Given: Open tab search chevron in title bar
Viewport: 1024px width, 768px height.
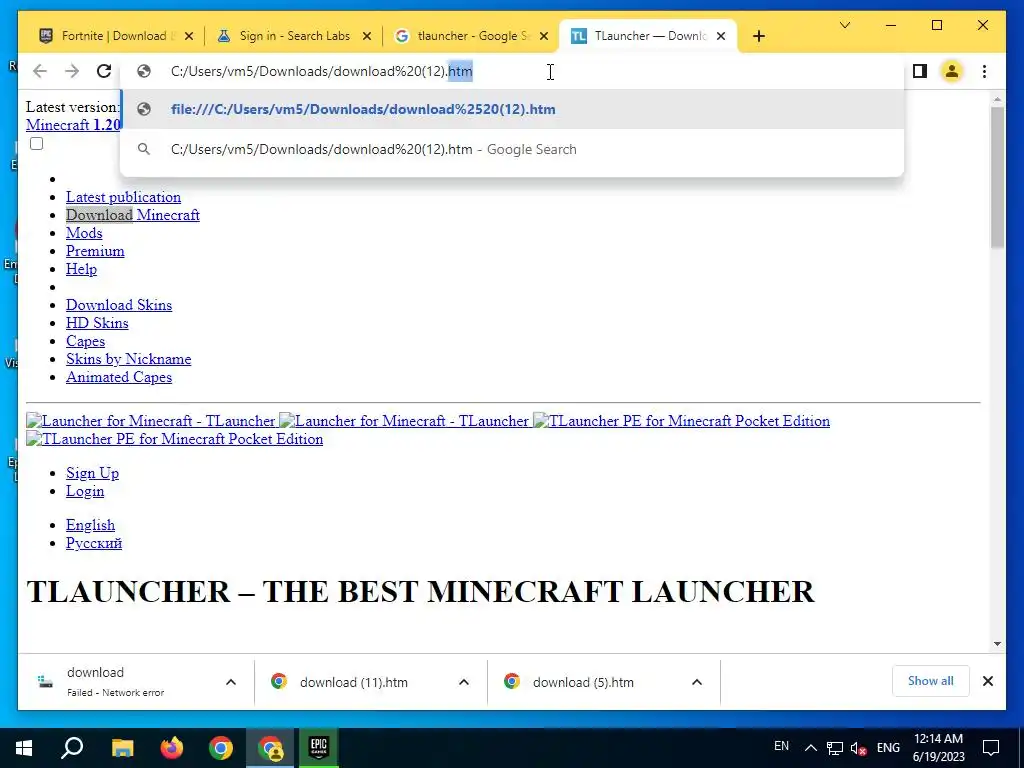Looking at the screenshot, I should pyautogui.click(x=844, y=25).
